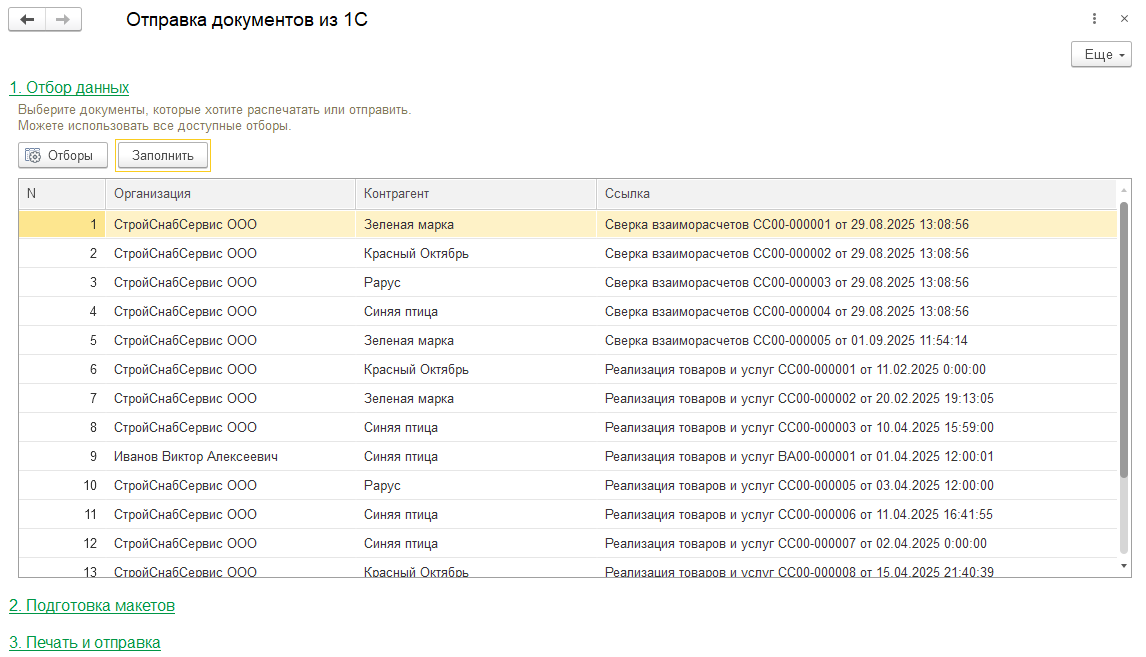Click the table scrollbar down arrow

tap(1124, 566)
